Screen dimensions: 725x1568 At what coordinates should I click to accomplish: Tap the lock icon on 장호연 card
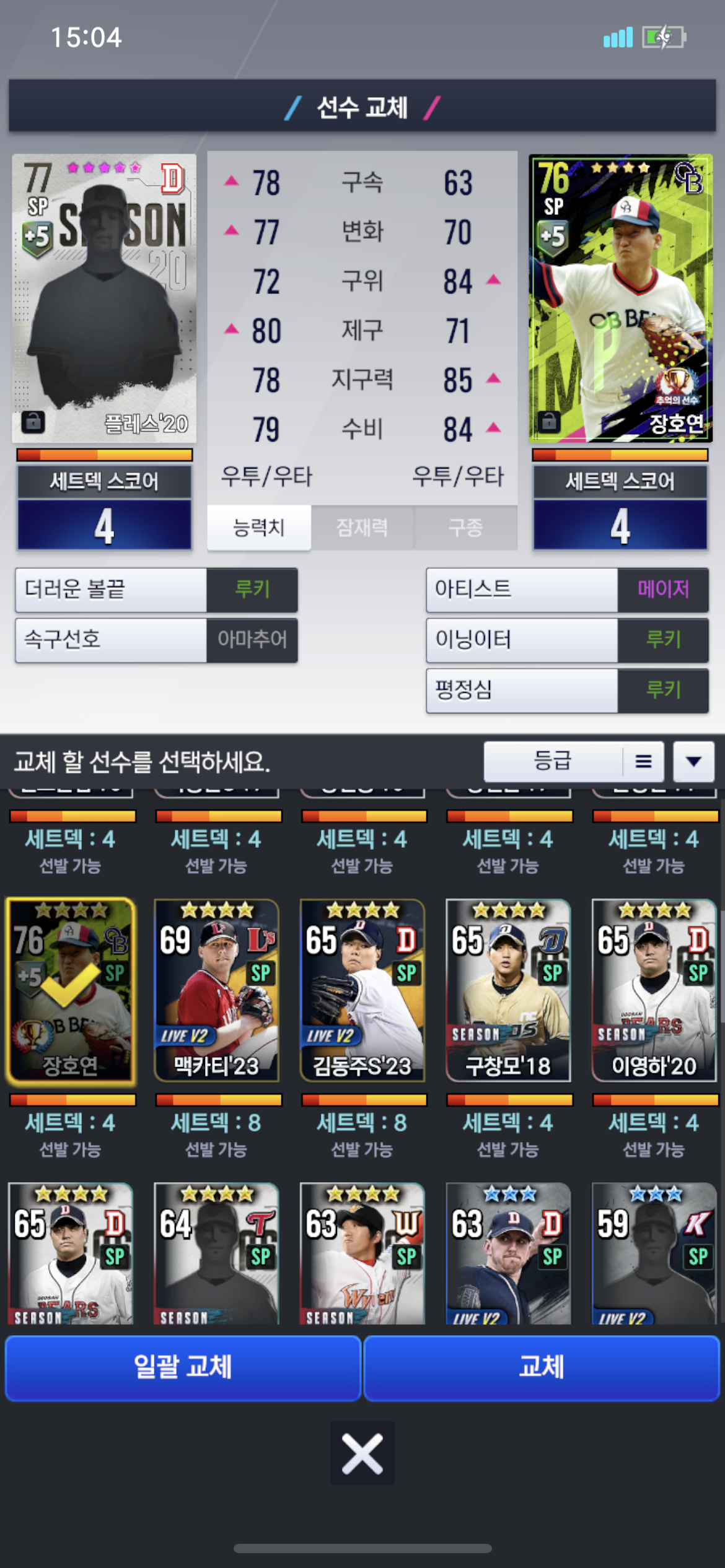pos(548,422)
